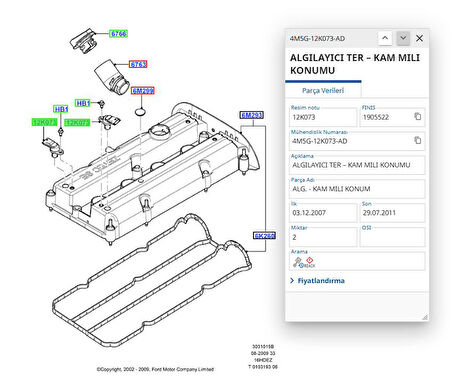Go to next part with down arrow
The image size is (452, 391).
coord(403,38)
